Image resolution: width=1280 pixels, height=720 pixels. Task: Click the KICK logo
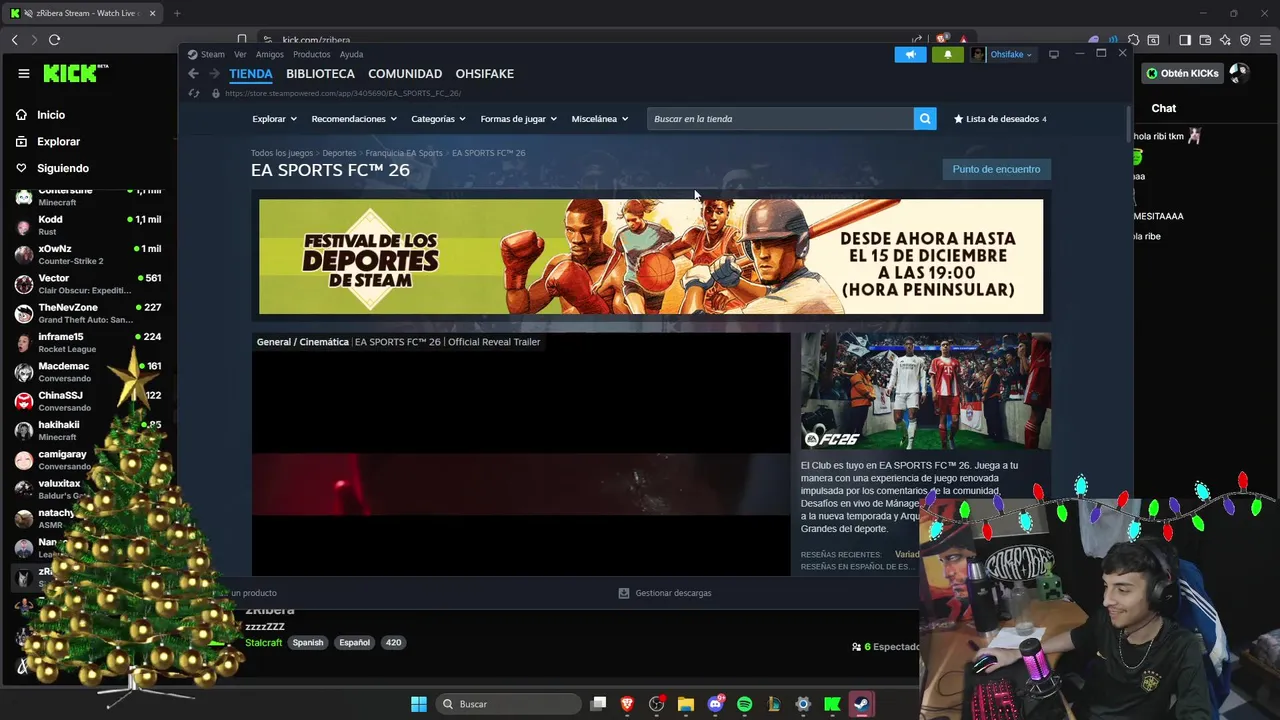(x=75, y=73)
